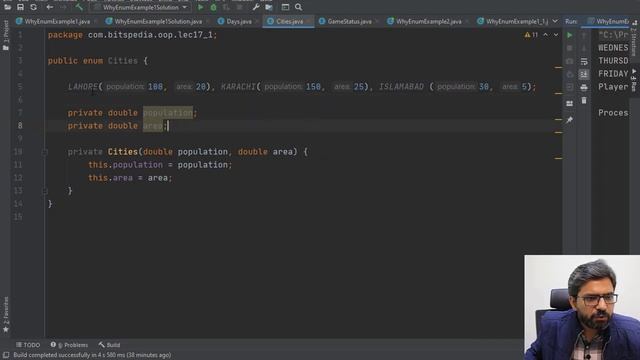Click the first warning stripe mark in error gutter

tap(558, 67)
